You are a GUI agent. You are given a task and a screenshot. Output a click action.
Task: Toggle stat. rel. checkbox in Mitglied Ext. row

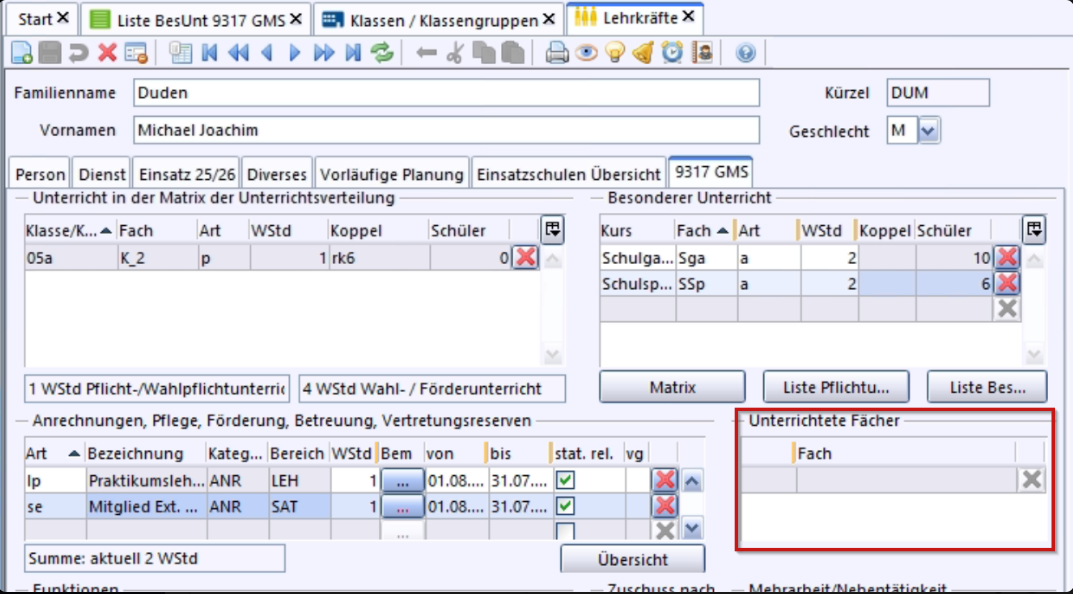566,506
